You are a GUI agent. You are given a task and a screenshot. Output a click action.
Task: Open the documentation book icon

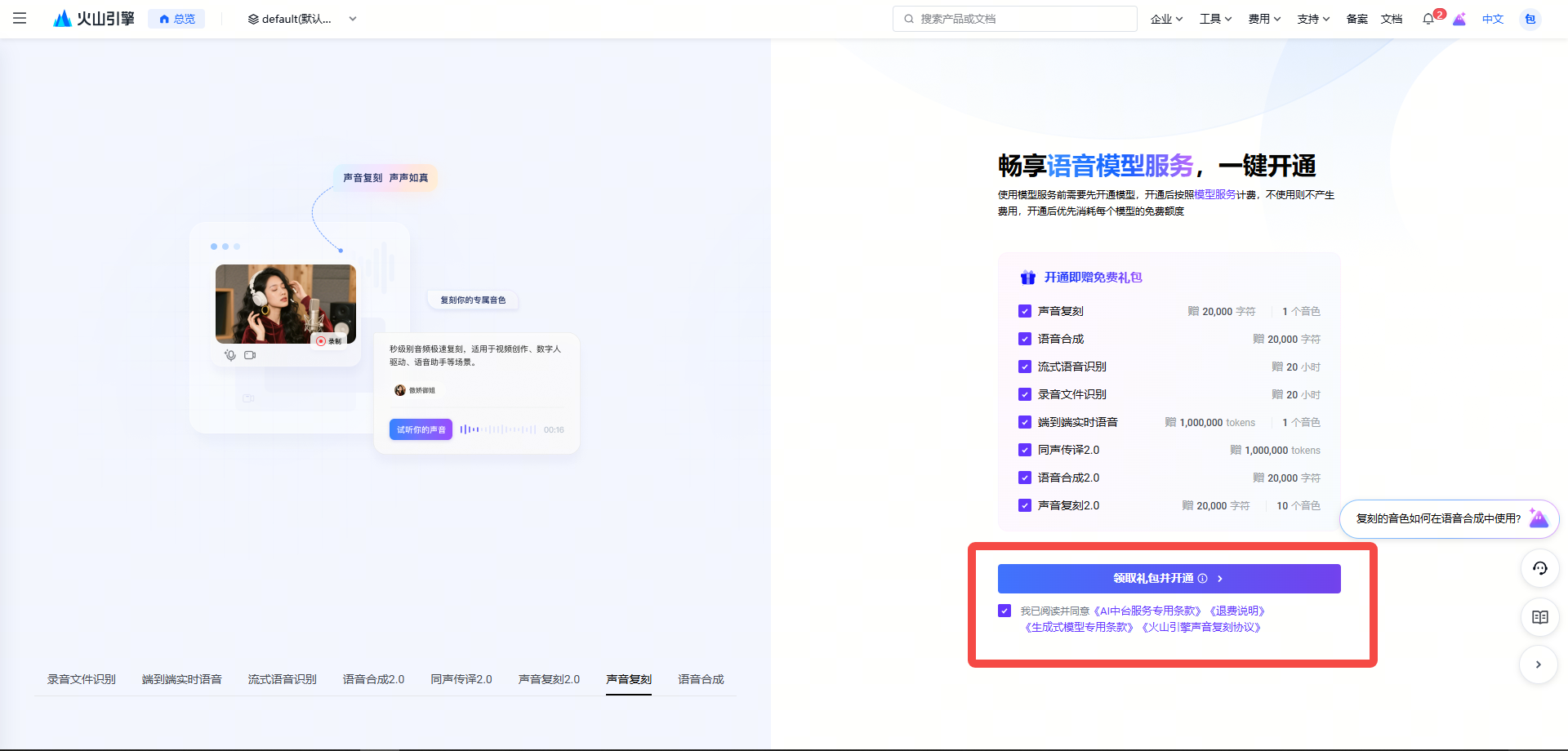click(x=1540, y=617)
